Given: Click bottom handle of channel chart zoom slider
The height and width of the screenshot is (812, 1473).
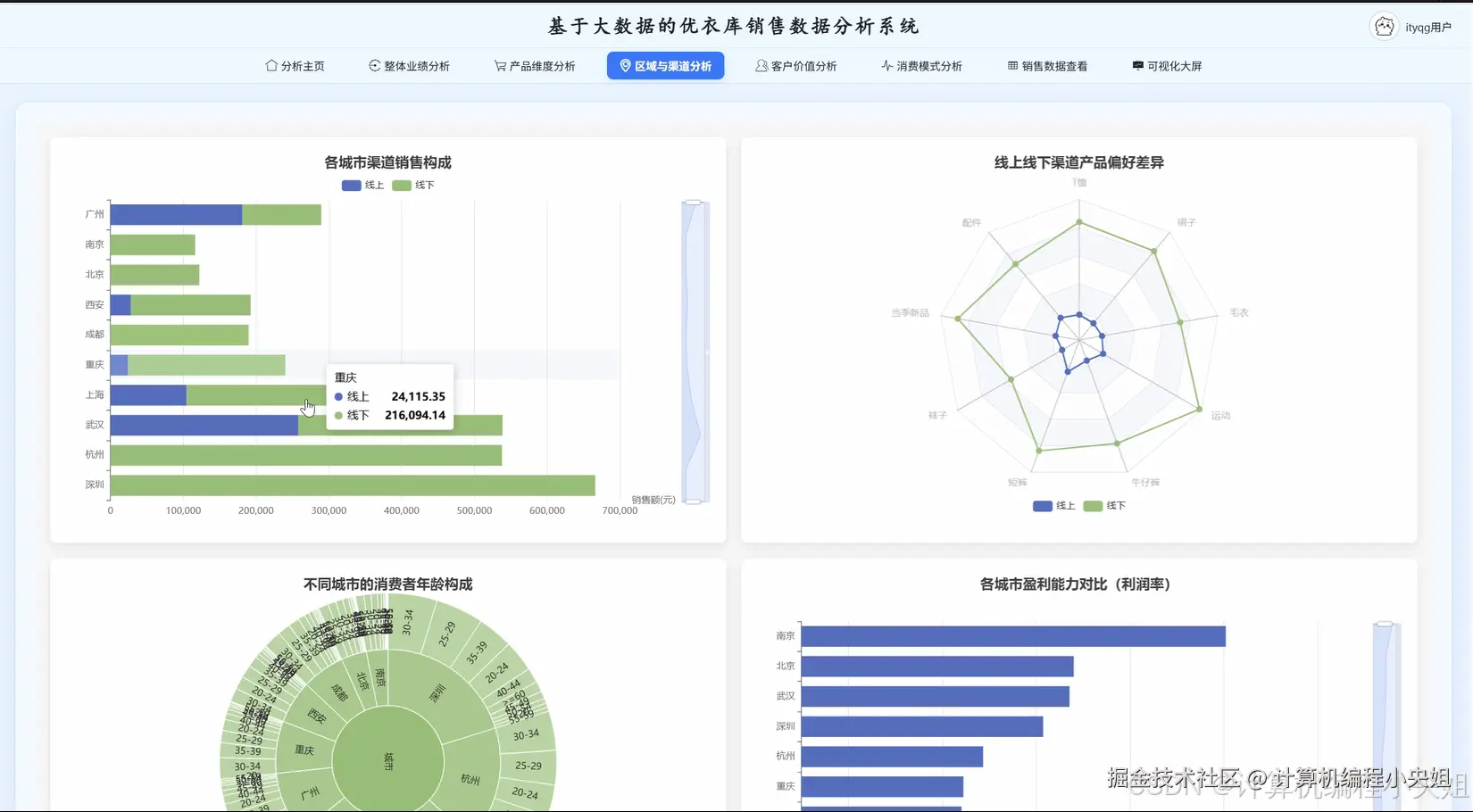Looking at the screenshot, I should point(694,501).
